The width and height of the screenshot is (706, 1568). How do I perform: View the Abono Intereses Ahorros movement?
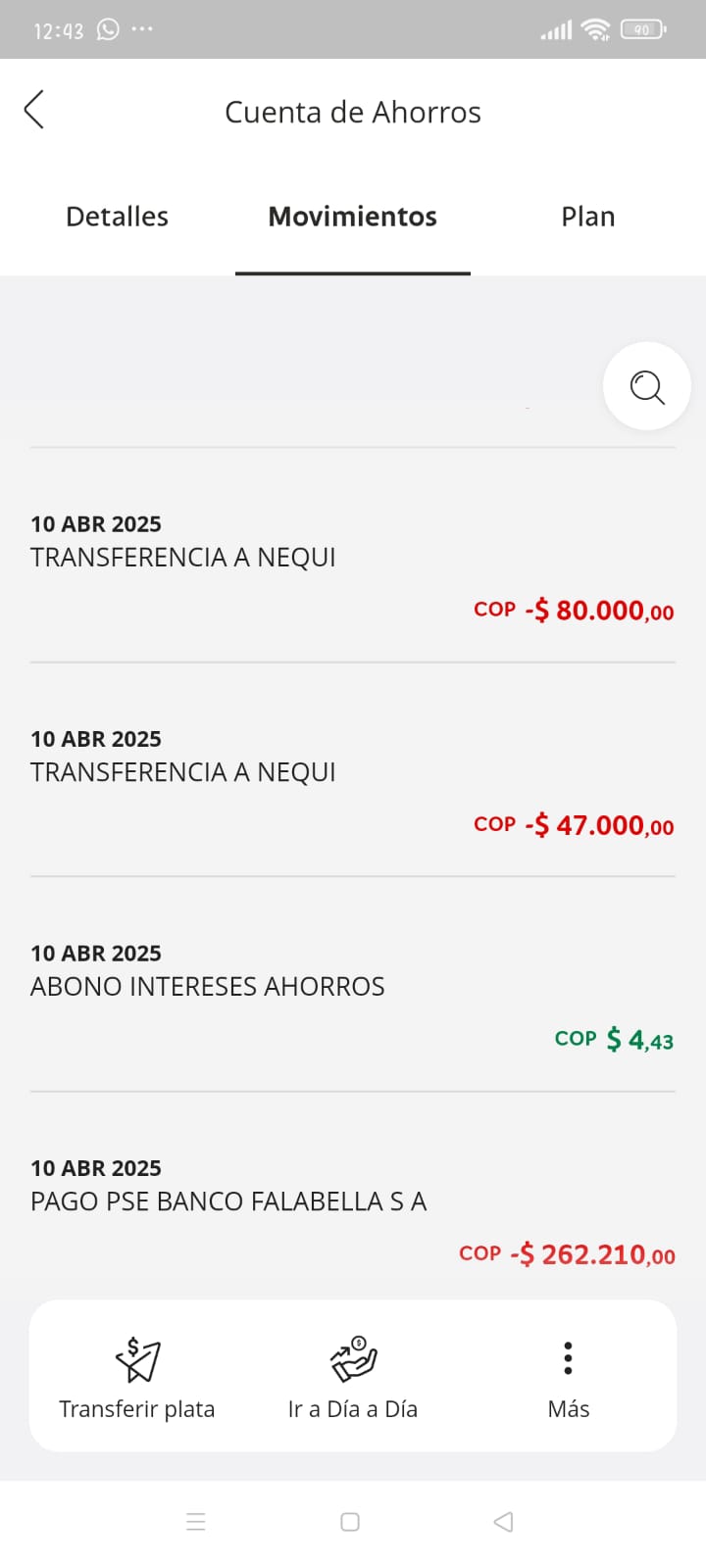point(353,996)
